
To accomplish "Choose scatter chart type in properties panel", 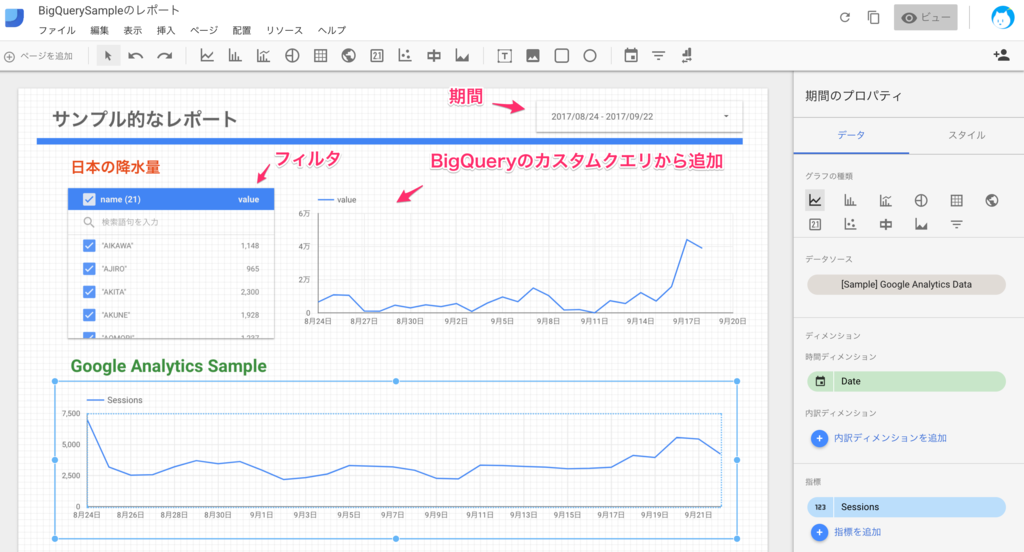I will [x=850, y=225].
